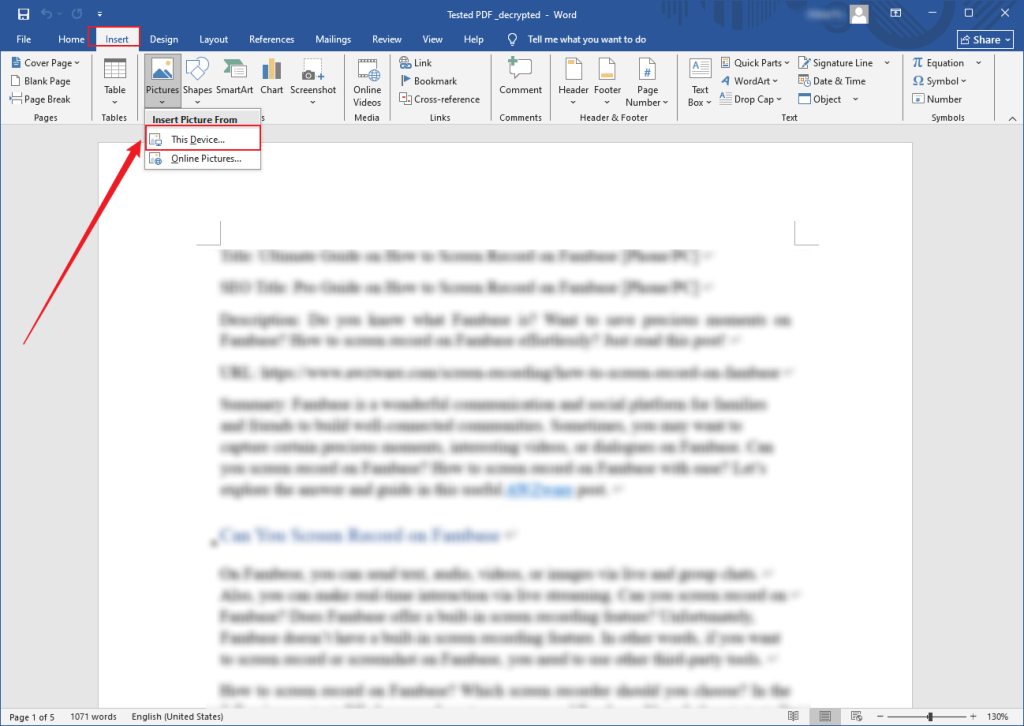Insert an Equation
The image size is (1024, 726).
click(x=940, y=61)
